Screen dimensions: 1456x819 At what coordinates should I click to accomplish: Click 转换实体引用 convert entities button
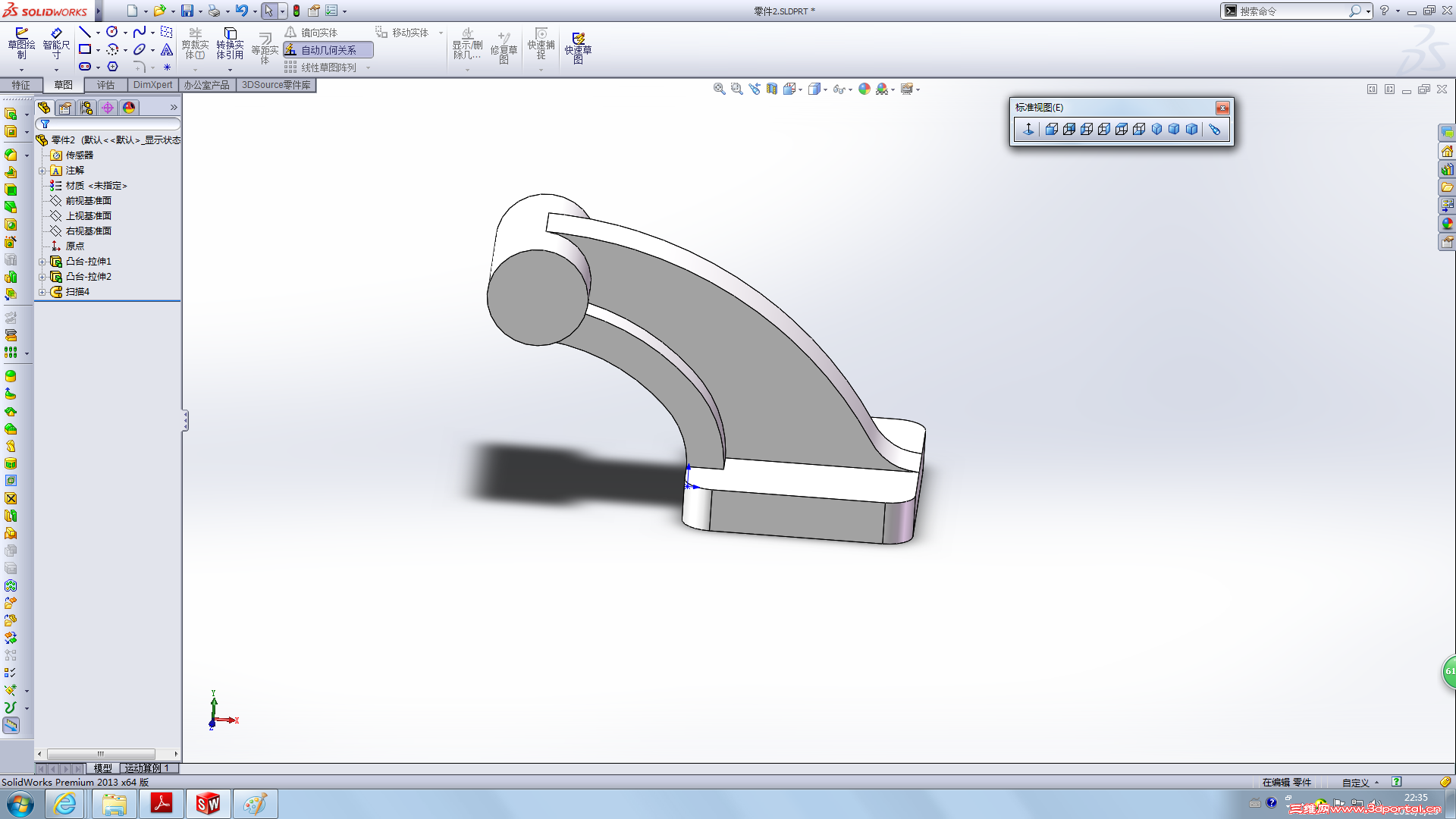pyautogui.click(x=230, y=44)
